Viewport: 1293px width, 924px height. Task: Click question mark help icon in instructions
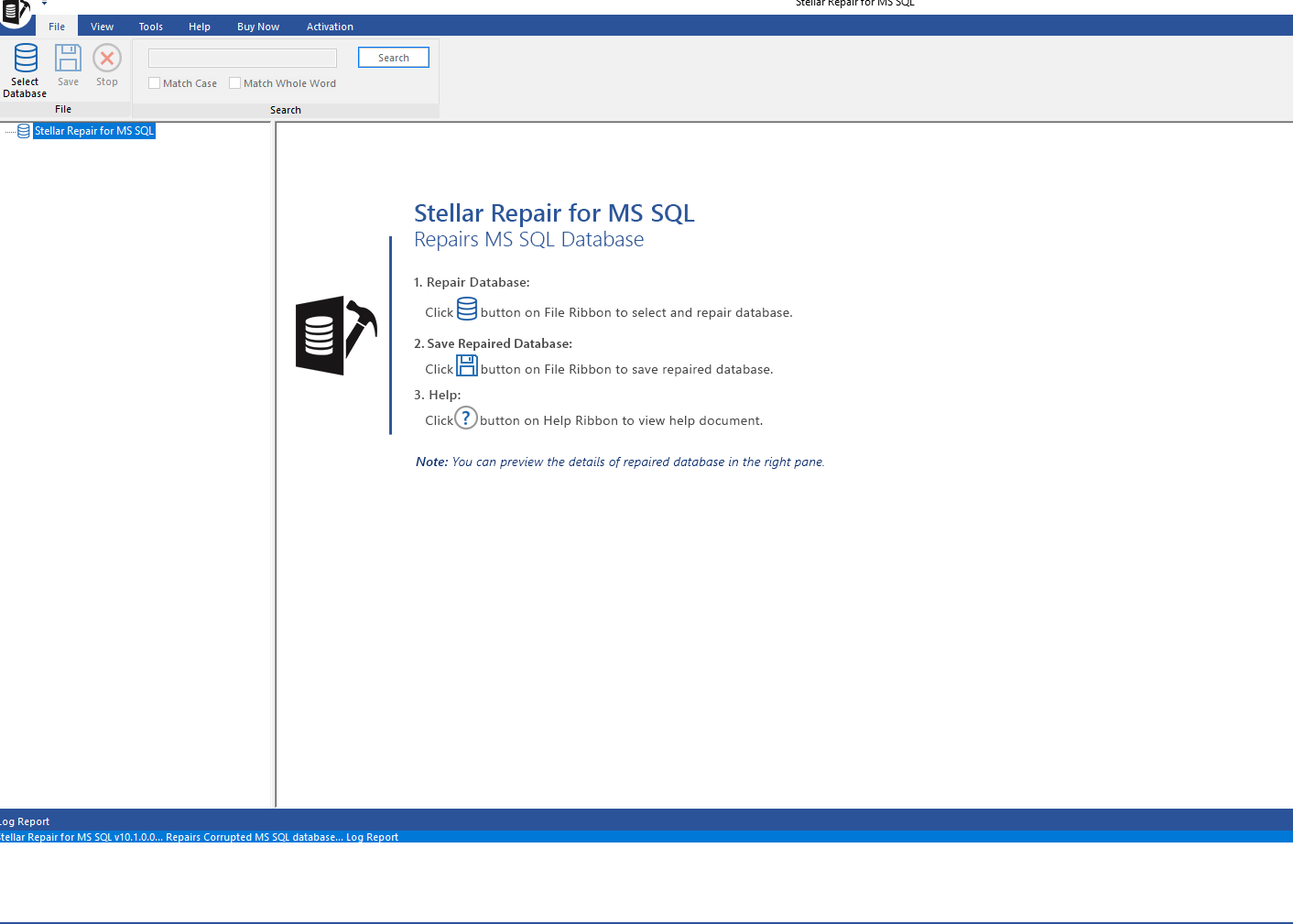[x=466, y=418]
